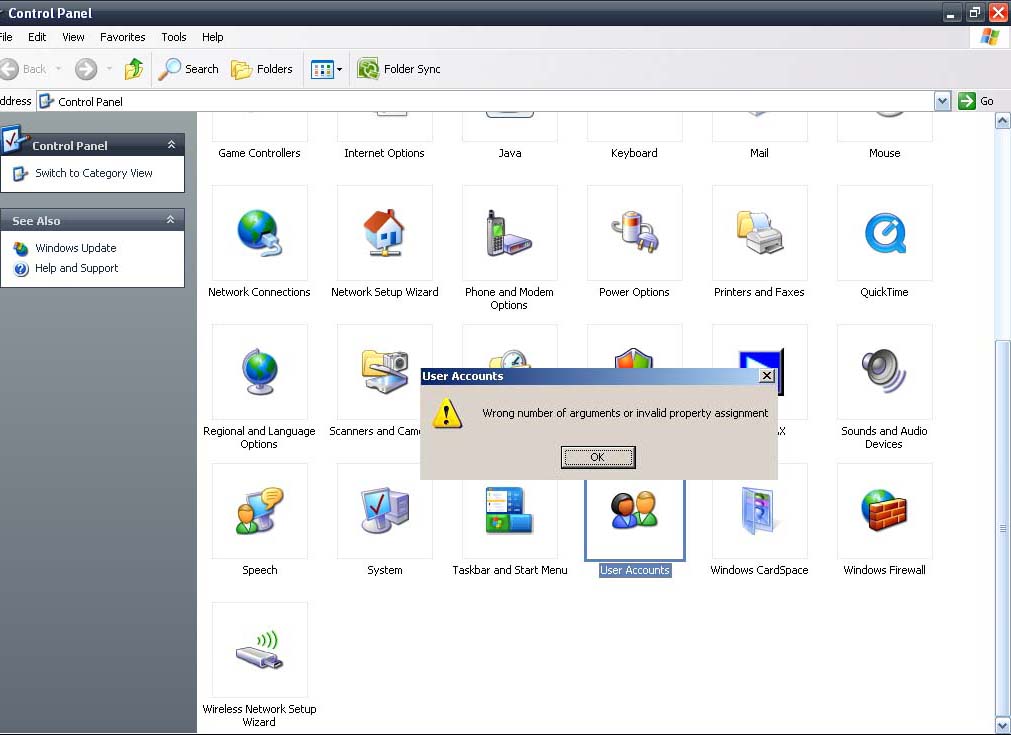Collapse the See Also section
The height and width of the screenshot is (735, 1011).
tap(171, 220)
